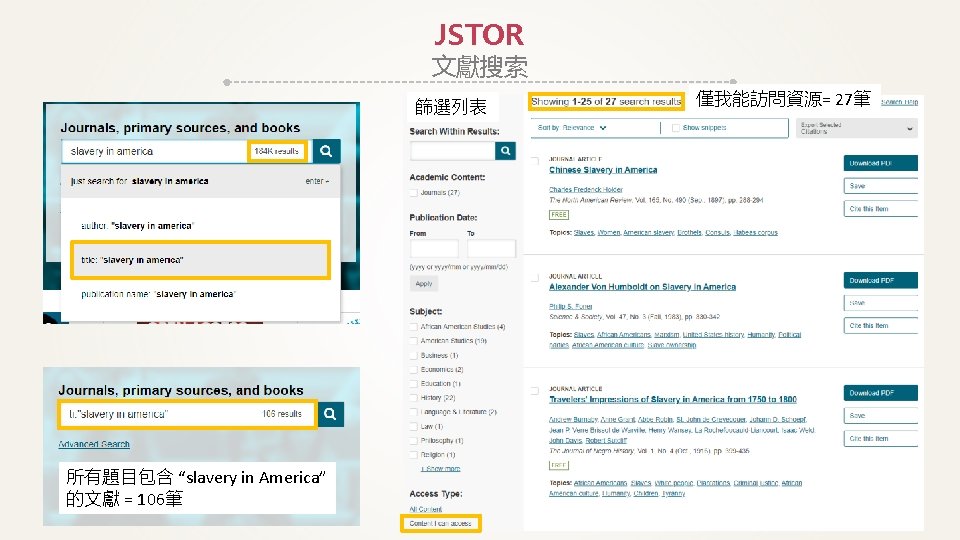Save the Alexander Von Humboldt article
The image size is (960, 540).
tap(880, 303)
